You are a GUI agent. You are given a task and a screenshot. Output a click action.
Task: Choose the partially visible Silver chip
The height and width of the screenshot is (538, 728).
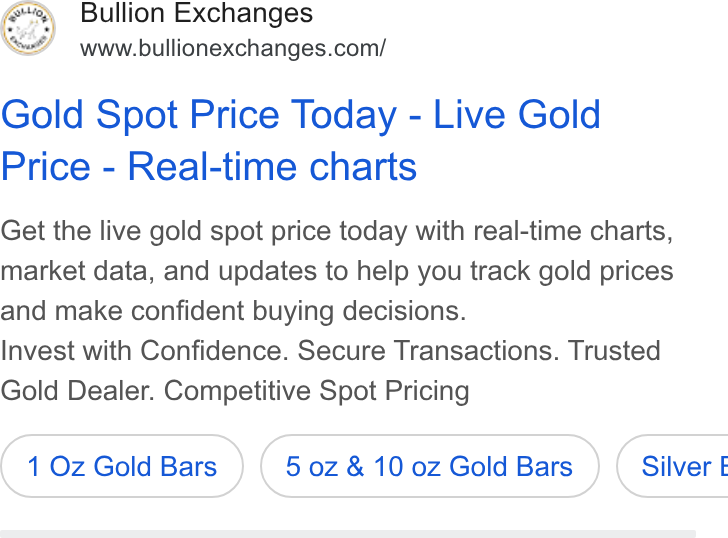click(x=673, y=466)
